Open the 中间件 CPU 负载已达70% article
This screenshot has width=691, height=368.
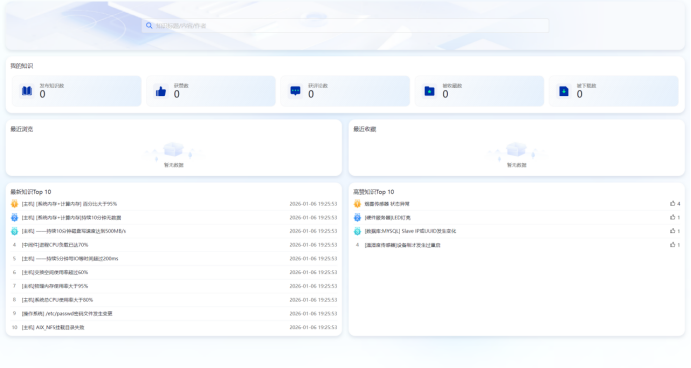[x=55, y=245]
